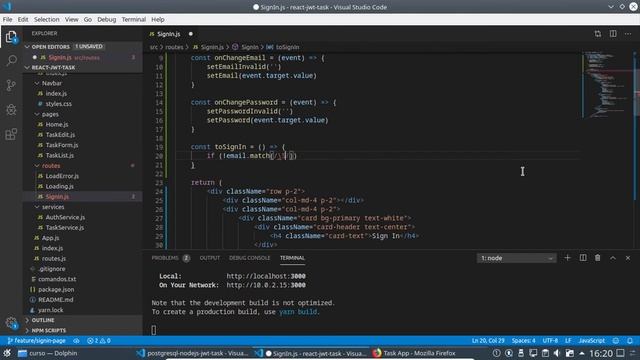
Task: Open TaskEdit.js in explorer
Action: pos(60,135)
